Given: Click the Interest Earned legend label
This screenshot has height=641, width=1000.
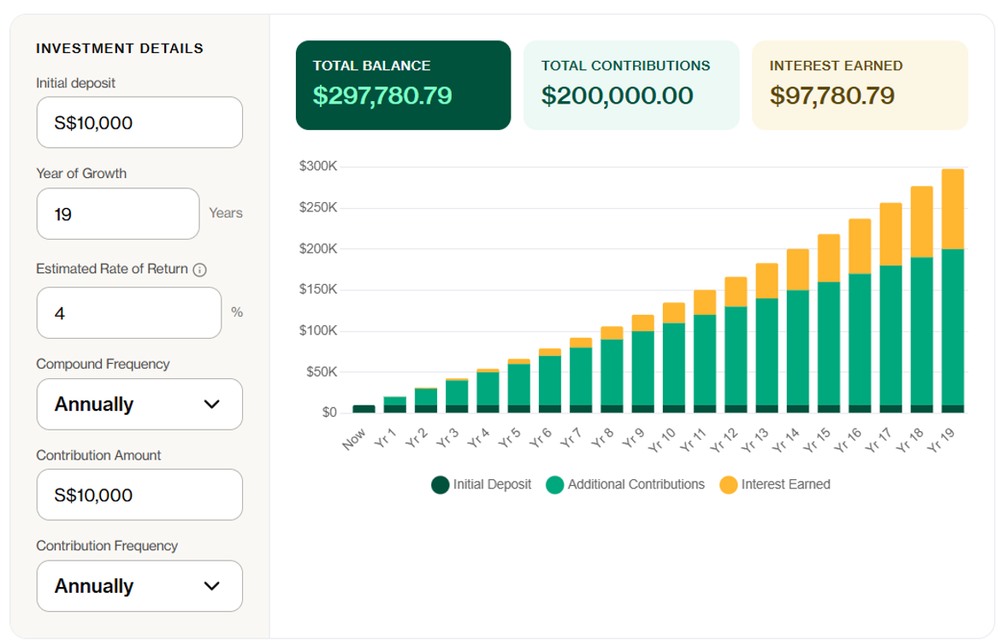Looking at the screenshot, I should click(786, 484).
